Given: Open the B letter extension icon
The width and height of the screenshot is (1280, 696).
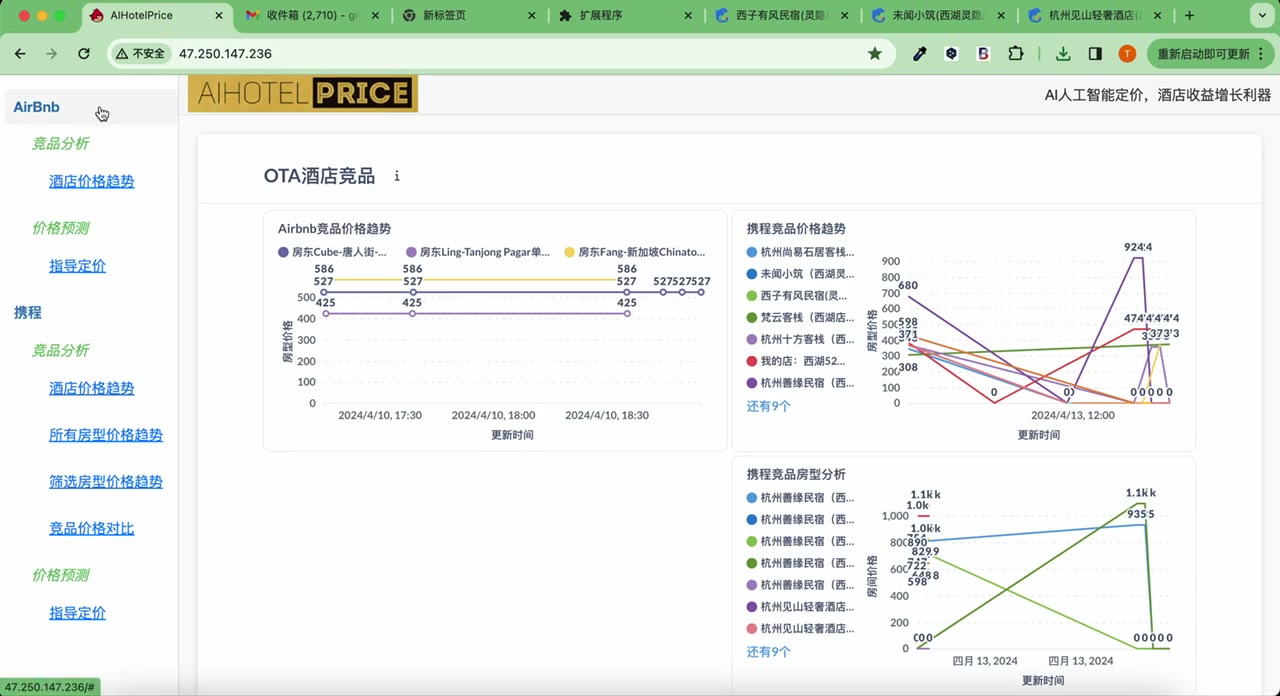Looking at the screenshot, I should tap(984, 54).
